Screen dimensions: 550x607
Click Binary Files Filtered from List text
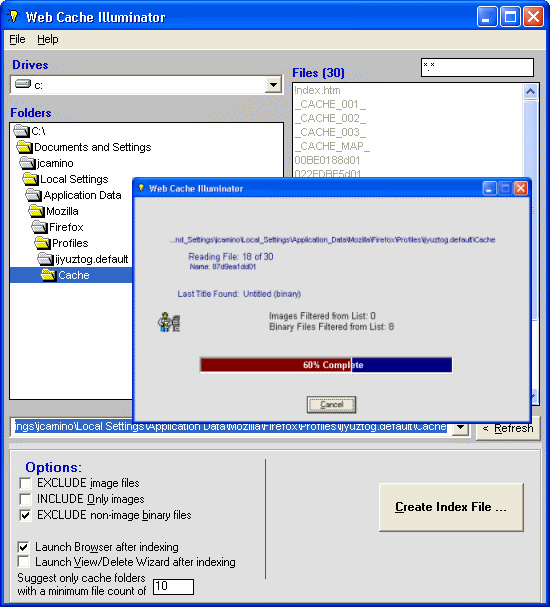coord(331,327)
